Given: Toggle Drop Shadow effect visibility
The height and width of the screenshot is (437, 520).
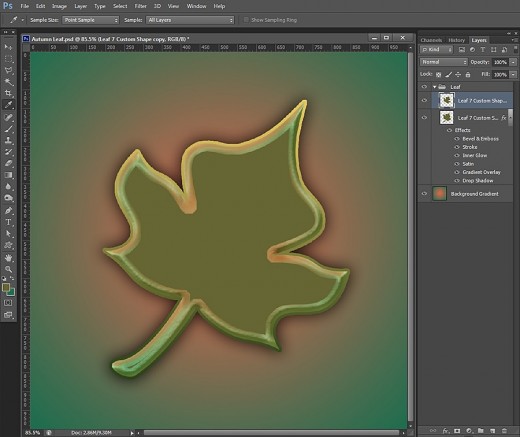Looking at the screenshot, I should point(457,181).
